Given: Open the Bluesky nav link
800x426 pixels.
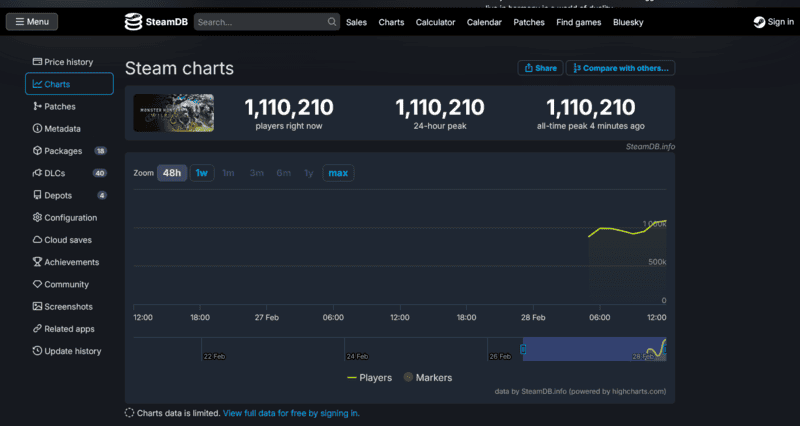Looking at the screenshot, I should [628, 22].
